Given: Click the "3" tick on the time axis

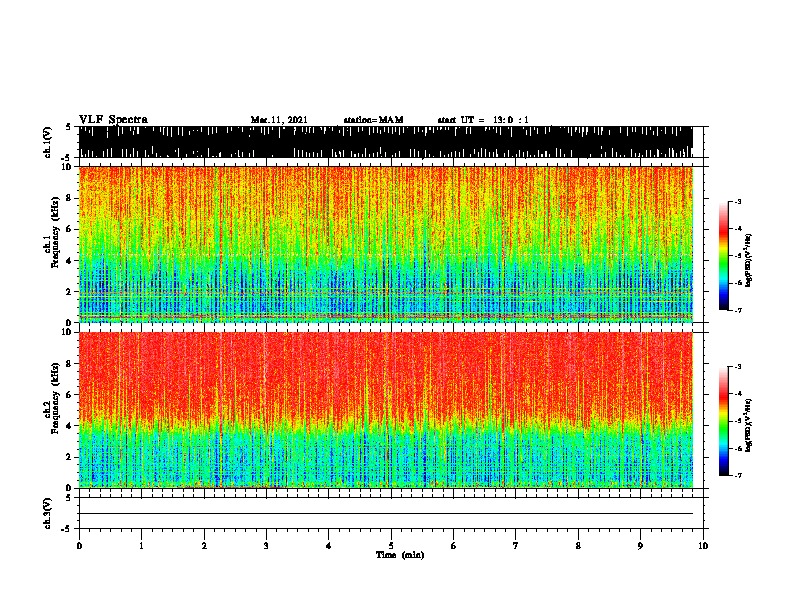Looking at the screenshot, I should pyautogui.click(x=266, y=546).
